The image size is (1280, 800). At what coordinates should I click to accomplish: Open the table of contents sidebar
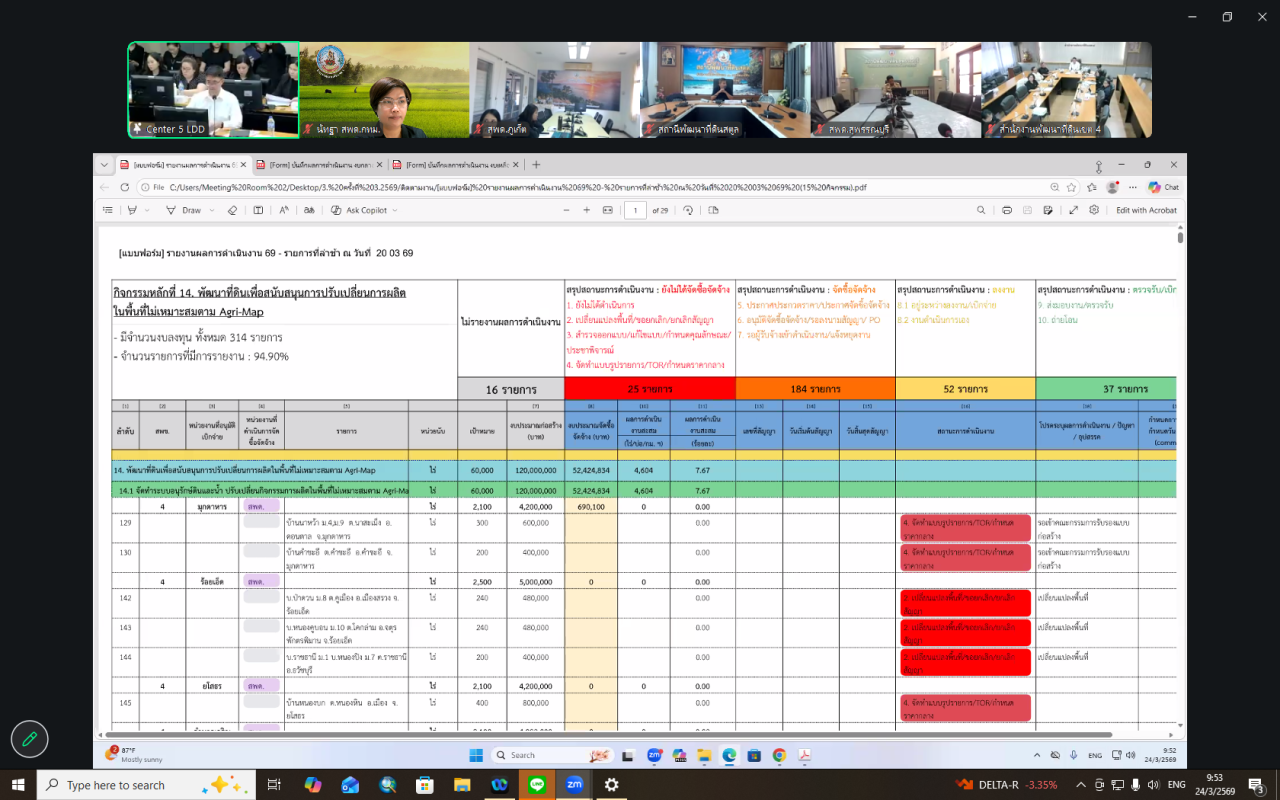(108, 210)
